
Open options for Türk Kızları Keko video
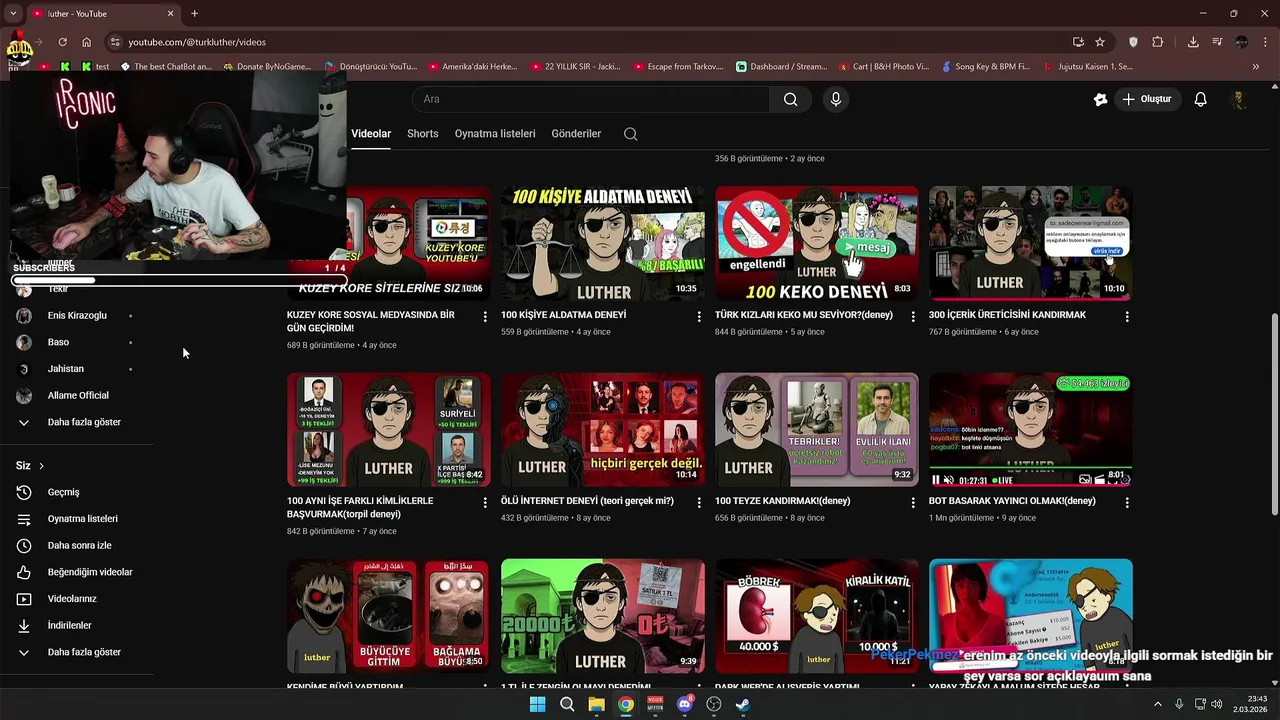tap(912, 316)
